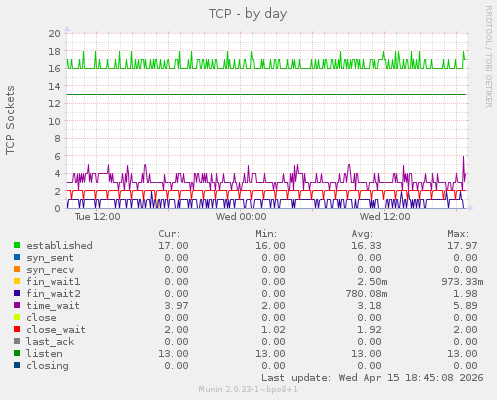The image size is (497, 400).
Task: Click fin_wait1 max value 973.33m
Action: 462,282
